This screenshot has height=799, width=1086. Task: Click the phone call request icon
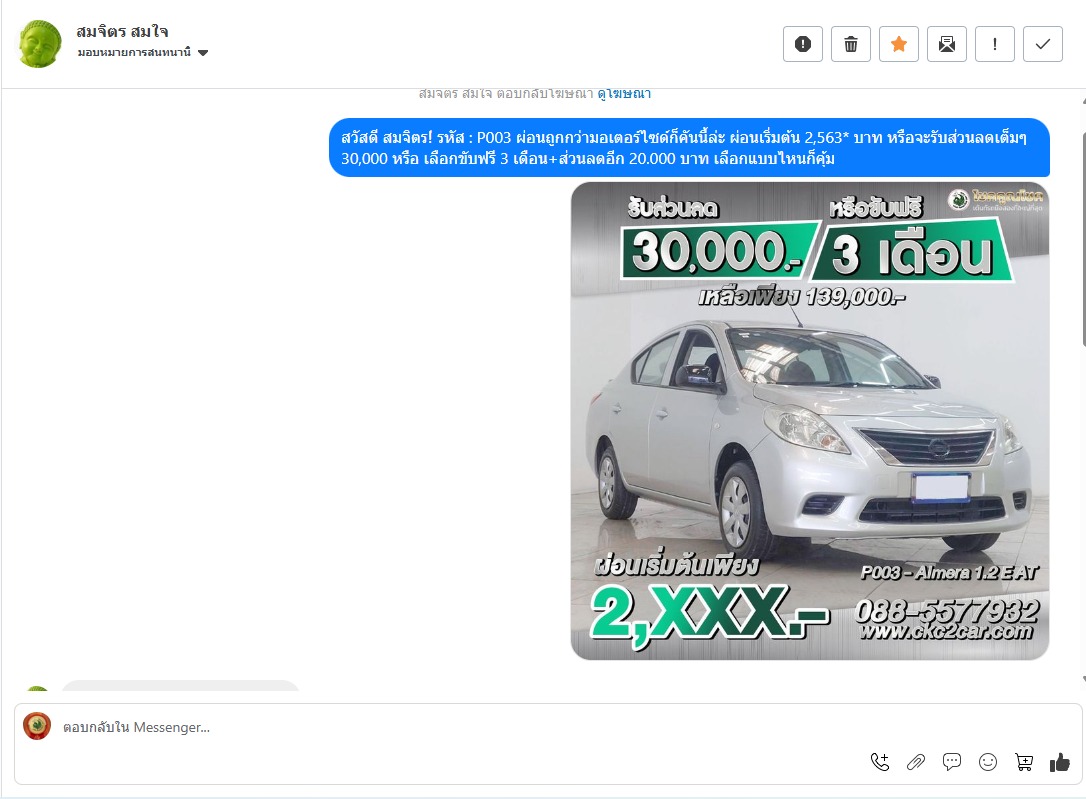pyautogui.click(x=880, y=762)
